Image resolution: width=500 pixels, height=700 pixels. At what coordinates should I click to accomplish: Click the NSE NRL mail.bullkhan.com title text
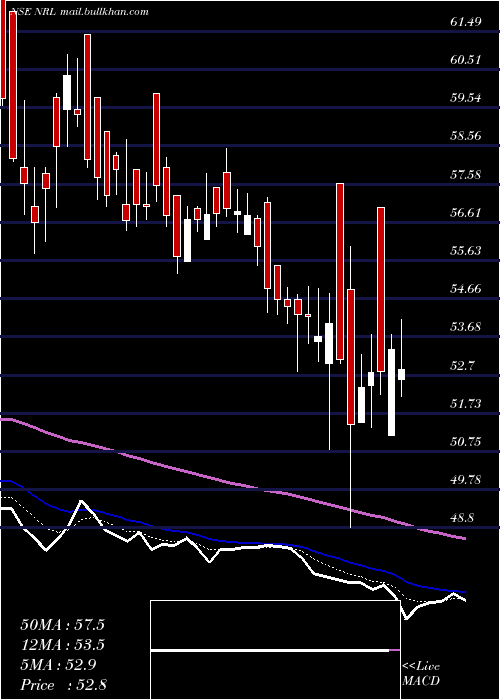point(78,12)
